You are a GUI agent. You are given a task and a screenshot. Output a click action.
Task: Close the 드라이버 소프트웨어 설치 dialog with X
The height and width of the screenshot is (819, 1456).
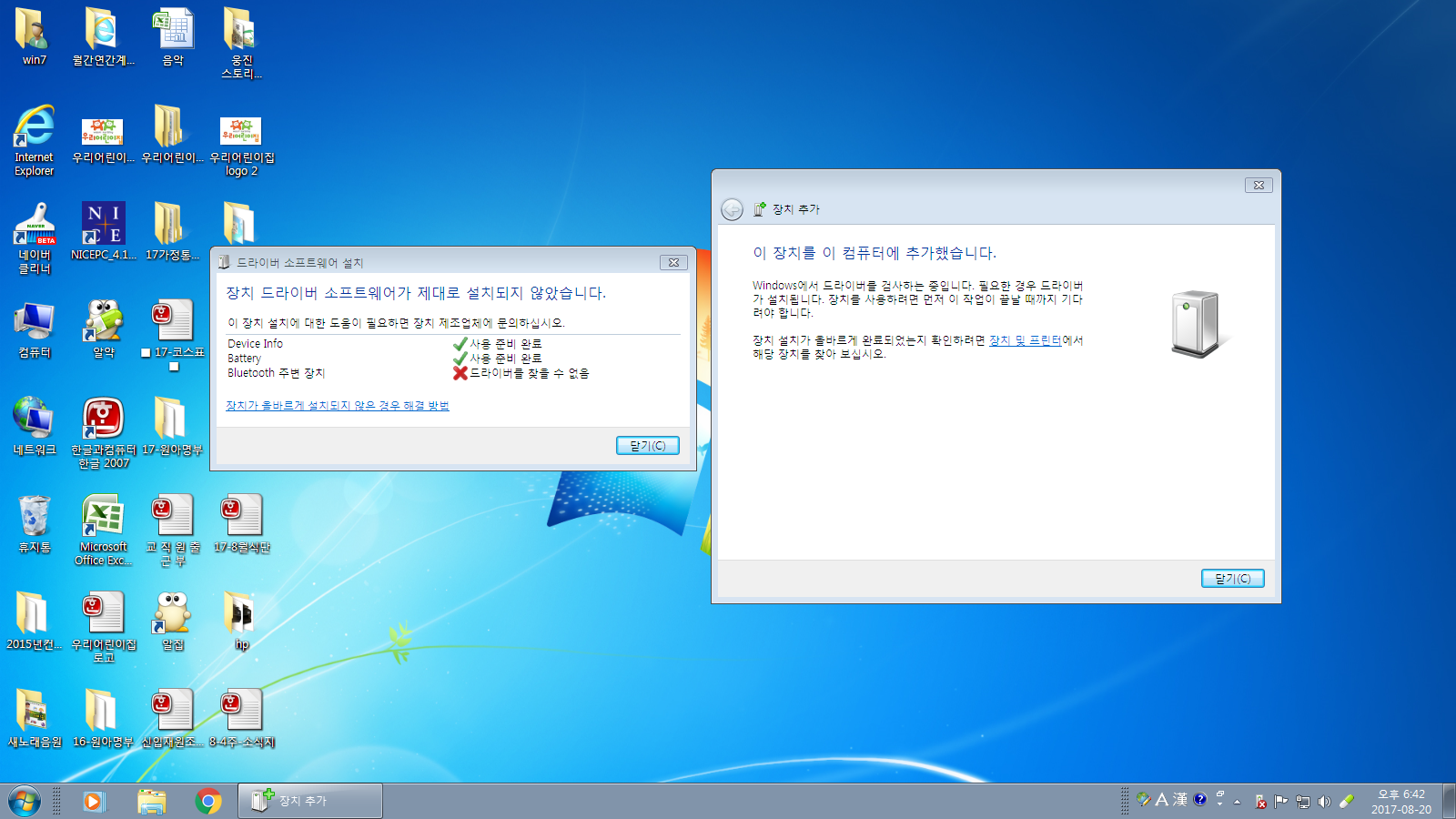click(x=673, y=262)
